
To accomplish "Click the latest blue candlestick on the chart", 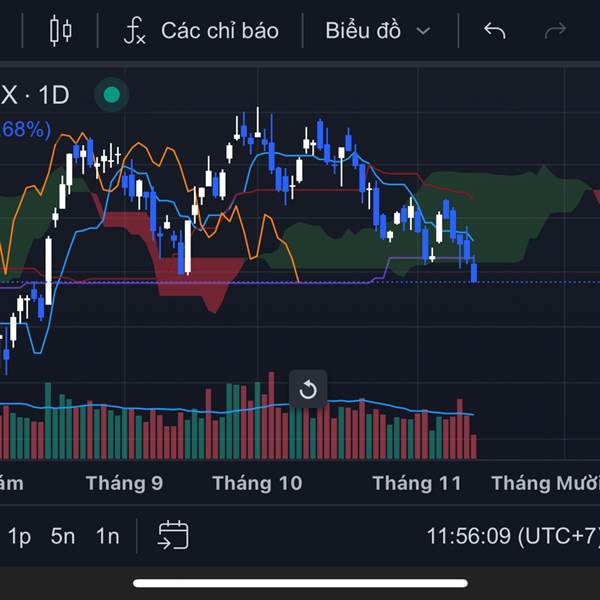I will (474, 272).
